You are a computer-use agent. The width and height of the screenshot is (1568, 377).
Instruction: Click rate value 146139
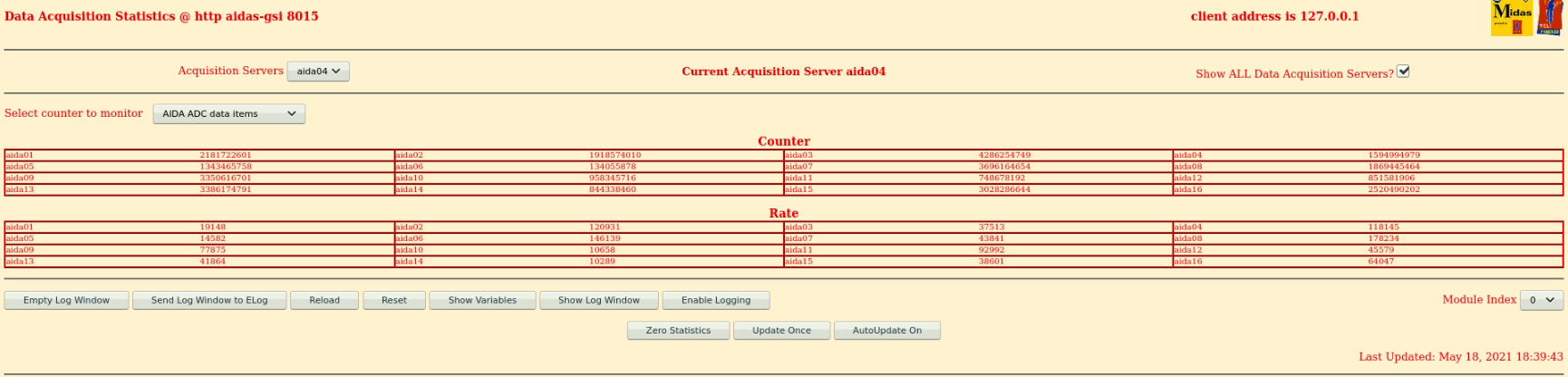[x=605, y=238]
